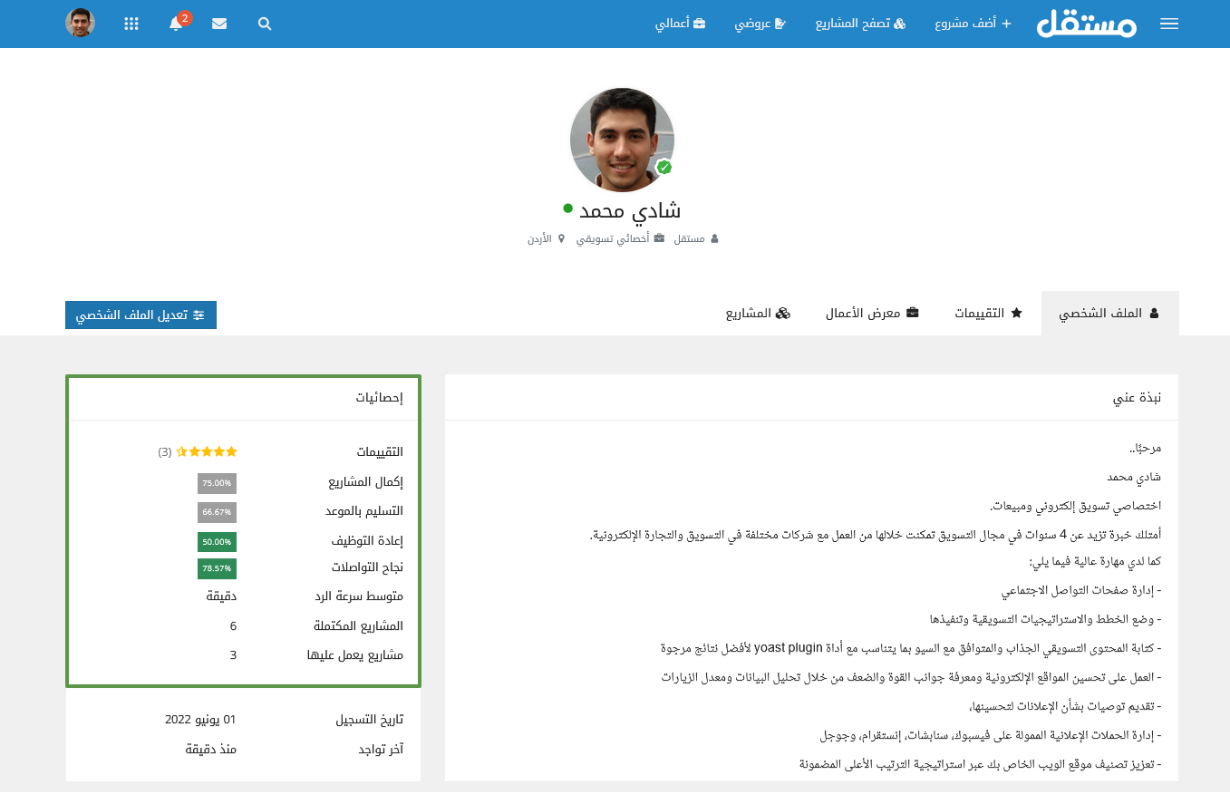Open the hamburger side menu
Image resolution: width=1230 pixels, height=792 pixels.
[x=1169, y=24]
